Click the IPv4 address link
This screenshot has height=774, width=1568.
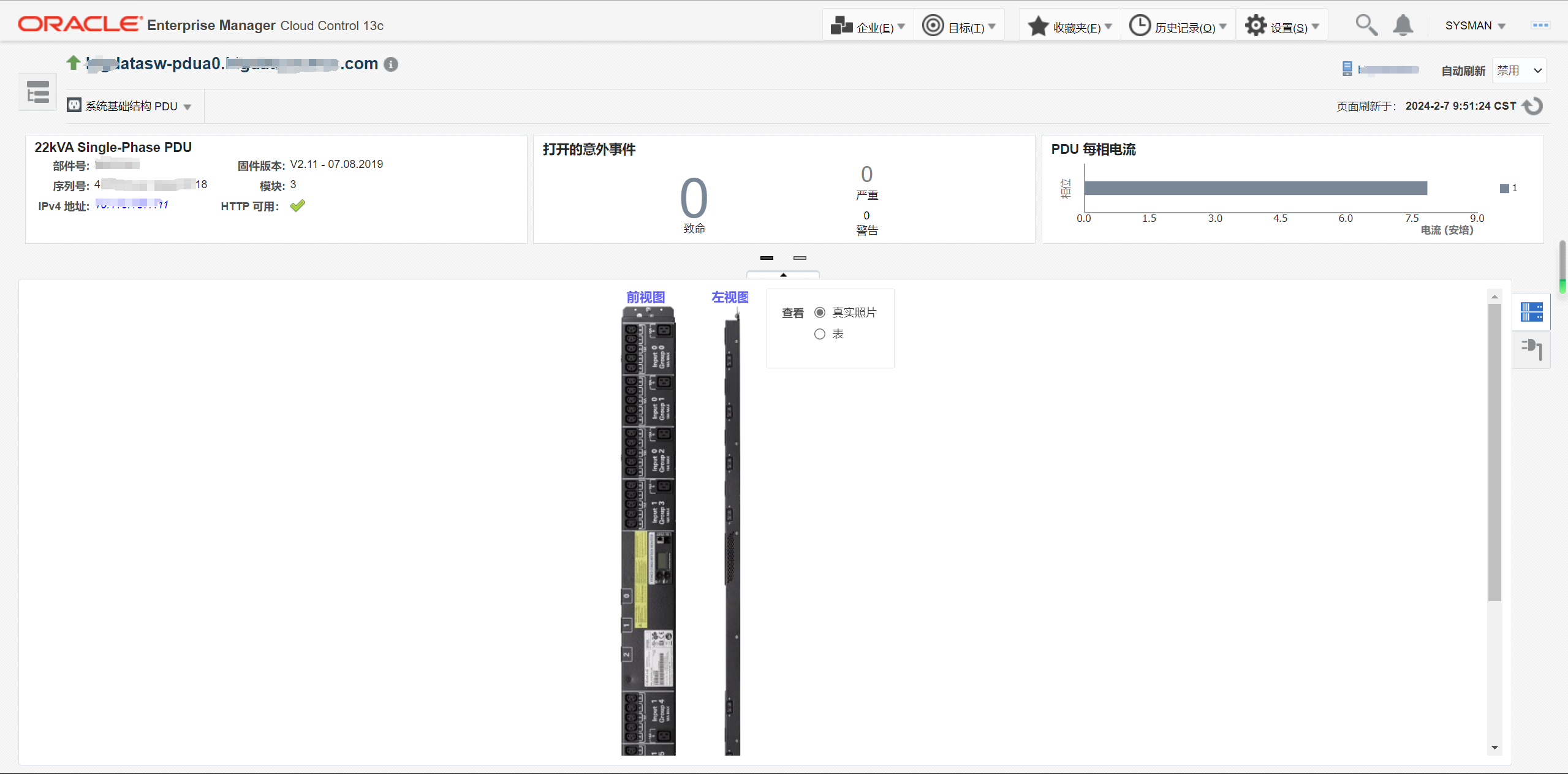point(132,205)
